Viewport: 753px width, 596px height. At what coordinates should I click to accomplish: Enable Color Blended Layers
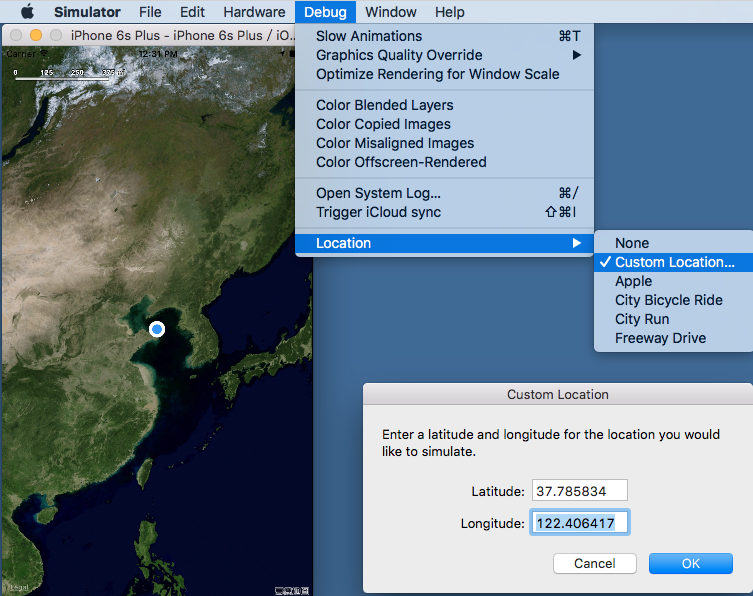pos(384,105)
